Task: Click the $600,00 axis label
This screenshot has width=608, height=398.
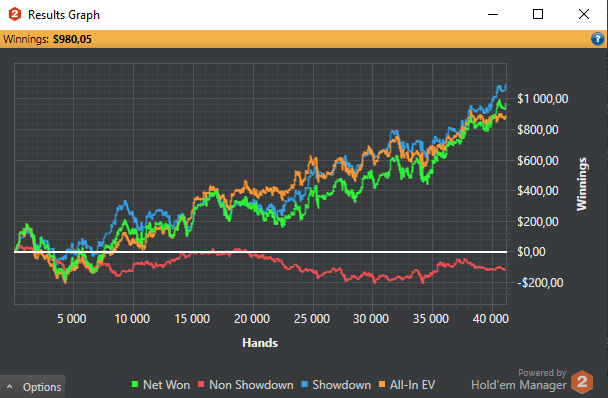Action: (538, 160)
